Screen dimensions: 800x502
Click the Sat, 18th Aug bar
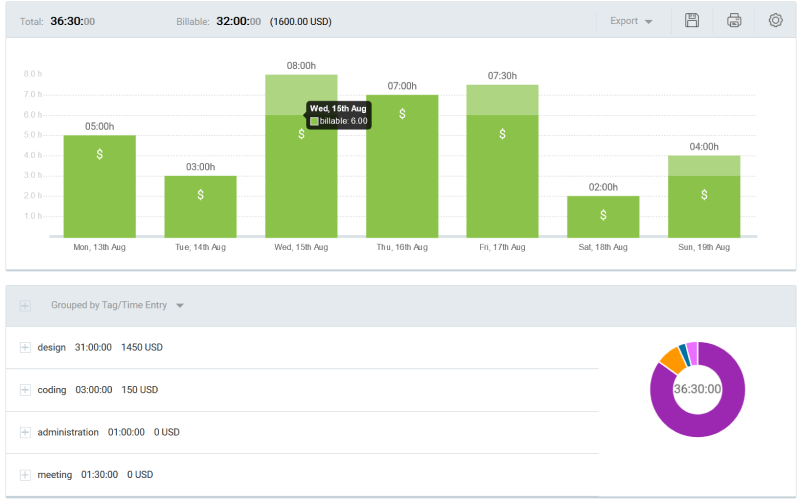(603, 217)
